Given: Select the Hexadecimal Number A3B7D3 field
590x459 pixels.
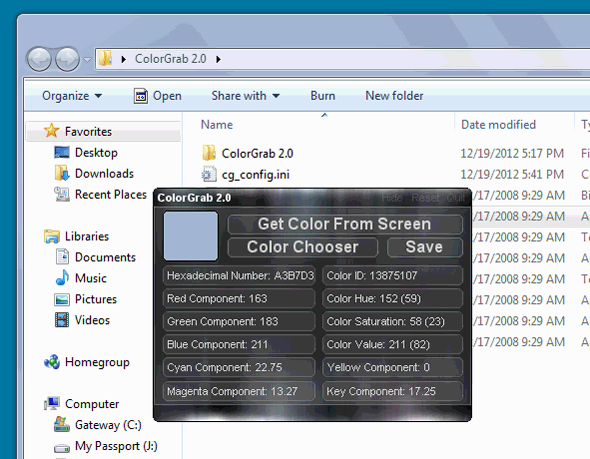Looking at the screenshot, I should [239, 276].
